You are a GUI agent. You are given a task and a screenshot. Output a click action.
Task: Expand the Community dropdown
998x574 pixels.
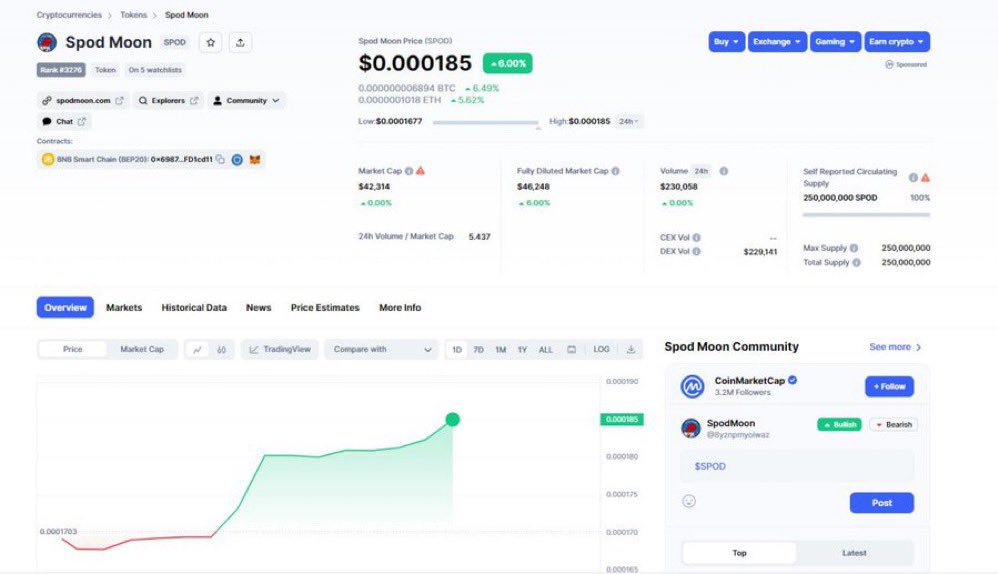[246, 101]
